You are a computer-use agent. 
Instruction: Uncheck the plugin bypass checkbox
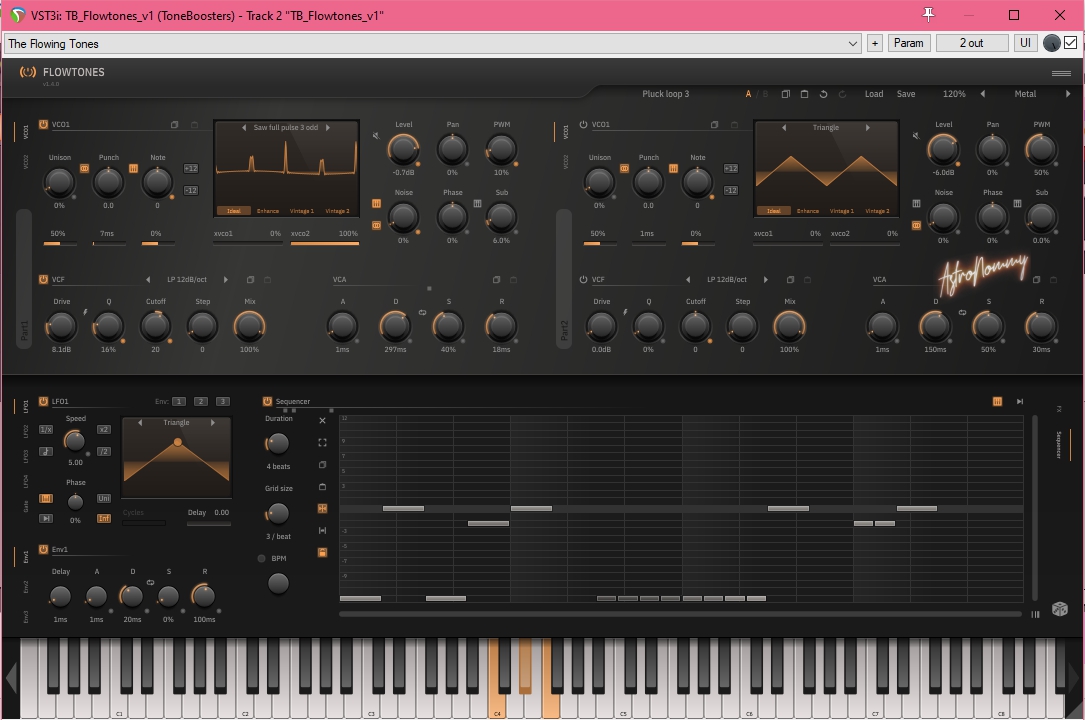(1070, 43)
